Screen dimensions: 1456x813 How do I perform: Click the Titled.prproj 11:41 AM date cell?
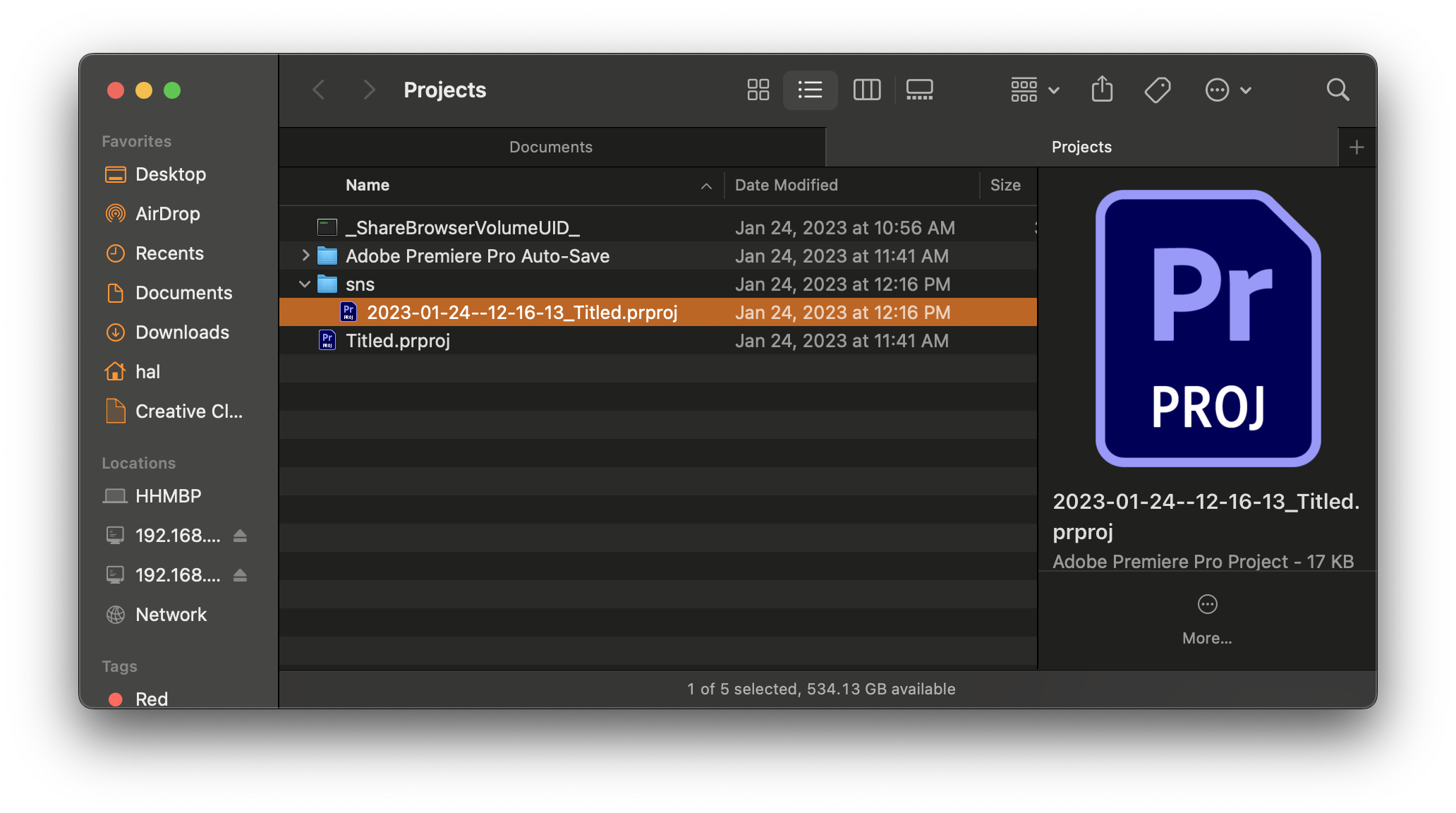tap(842, 340)
